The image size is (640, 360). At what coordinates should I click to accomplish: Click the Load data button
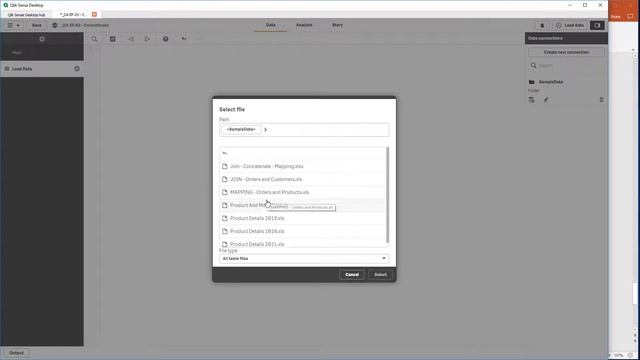(x=570, y=25)
